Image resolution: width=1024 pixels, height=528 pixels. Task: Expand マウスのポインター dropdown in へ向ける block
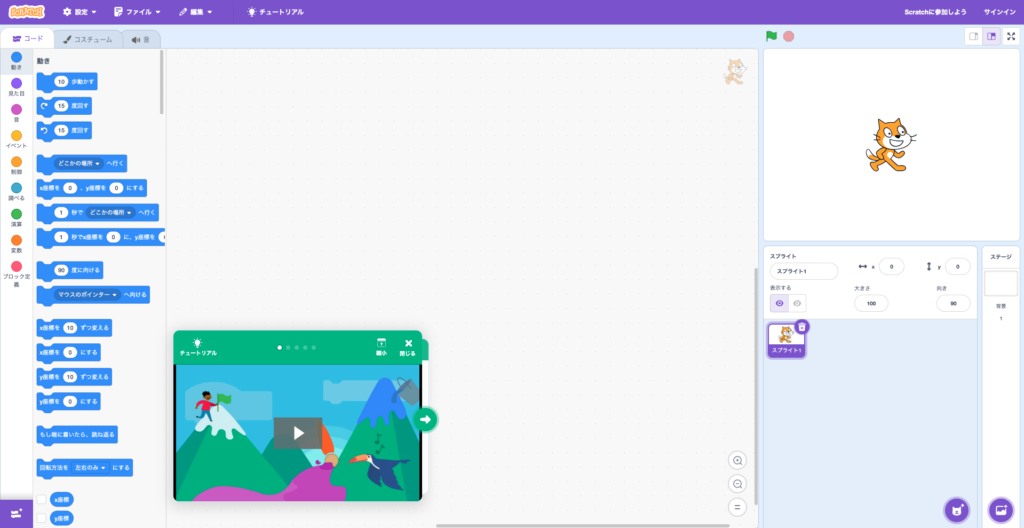click(x=87, y=295)
